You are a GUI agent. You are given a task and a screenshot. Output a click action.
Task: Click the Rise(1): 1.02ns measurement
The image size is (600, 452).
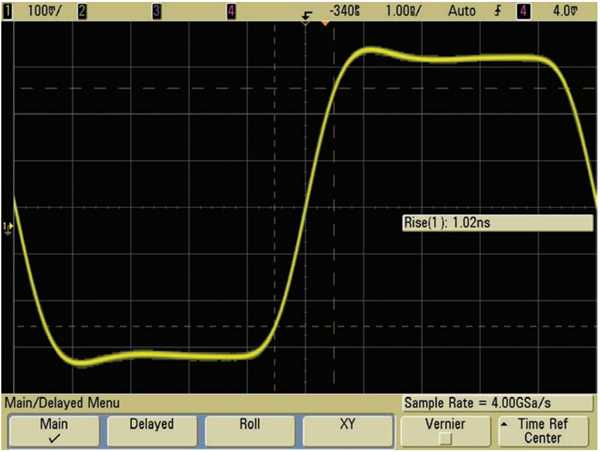pyautogui.click(x=497, y=223)
